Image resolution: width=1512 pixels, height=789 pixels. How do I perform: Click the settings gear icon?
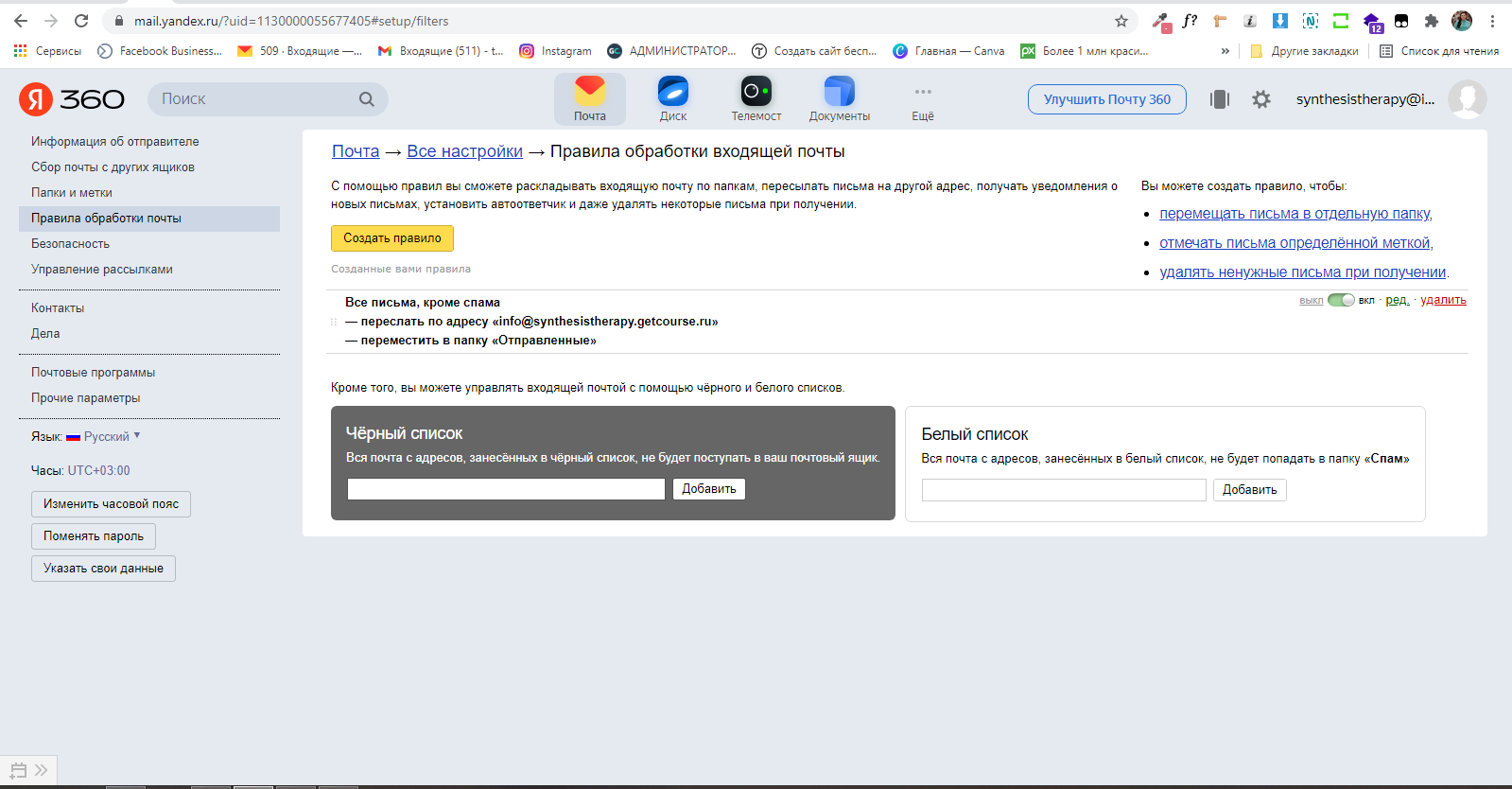[1260, 99]
